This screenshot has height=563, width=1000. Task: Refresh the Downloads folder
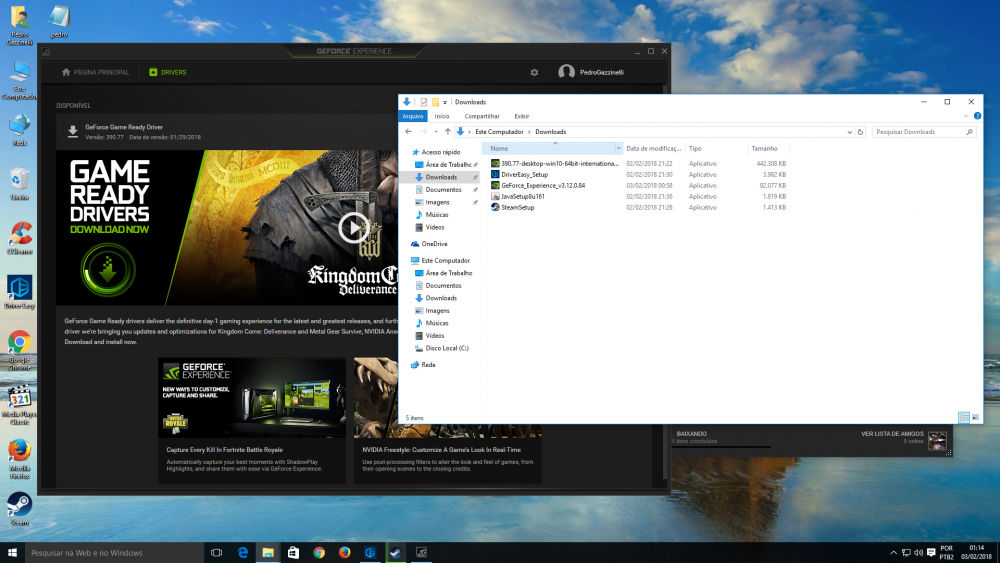click(860, 132)
